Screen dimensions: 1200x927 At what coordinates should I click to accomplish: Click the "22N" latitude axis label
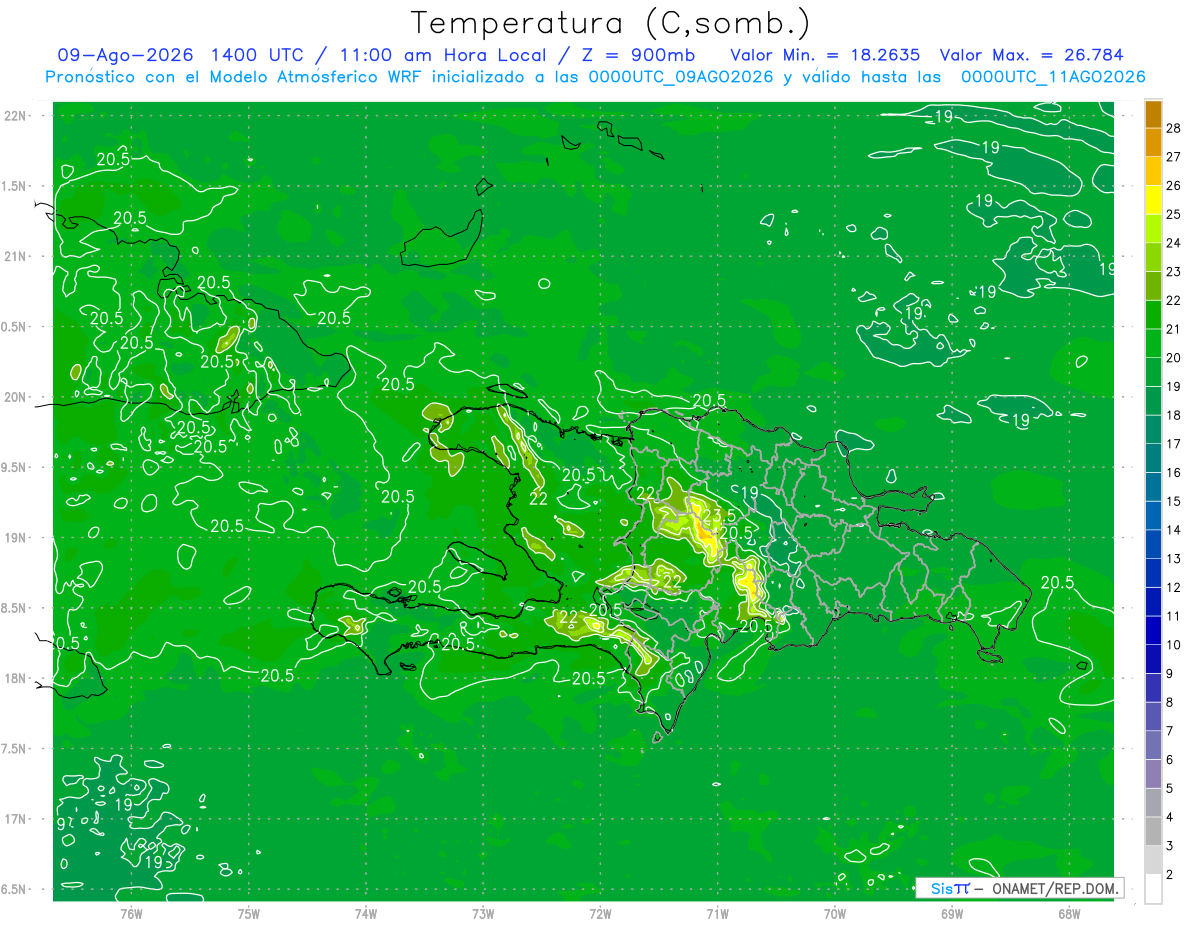[14, 116]
